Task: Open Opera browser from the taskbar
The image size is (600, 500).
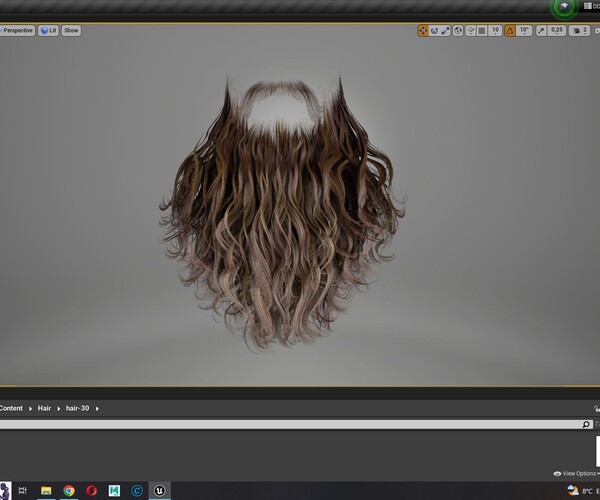Action: (91, 490)
